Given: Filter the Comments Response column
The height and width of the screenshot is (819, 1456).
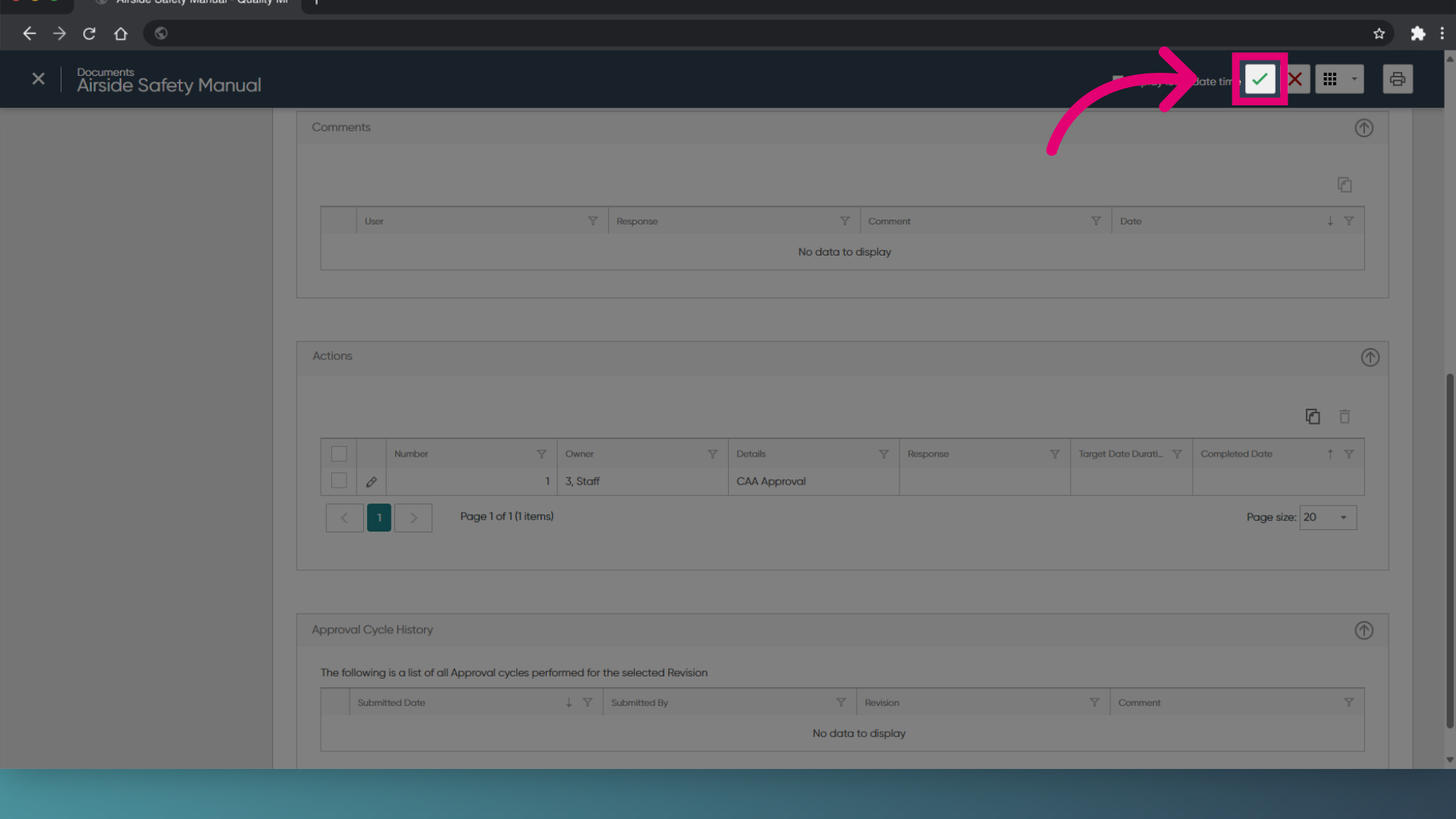Looking at the screenshot, I should (845, 221).
